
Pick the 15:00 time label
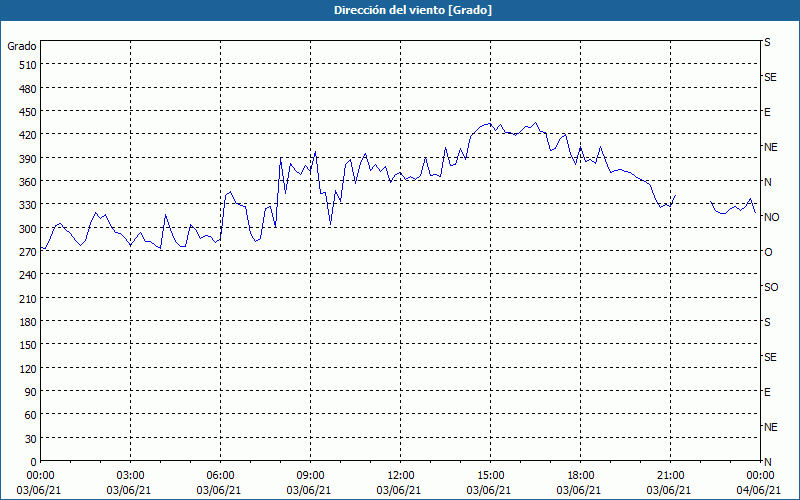pos(490,476)
